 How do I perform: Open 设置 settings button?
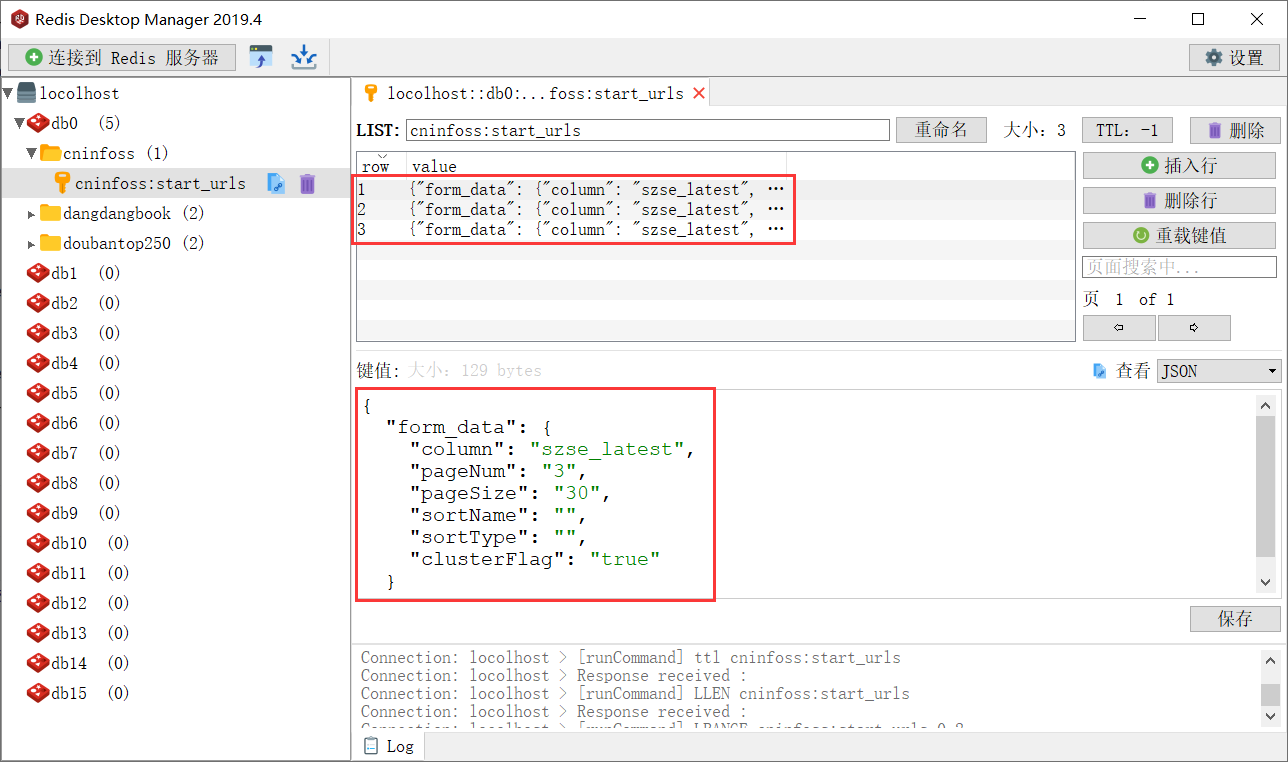click(1235, 58)
